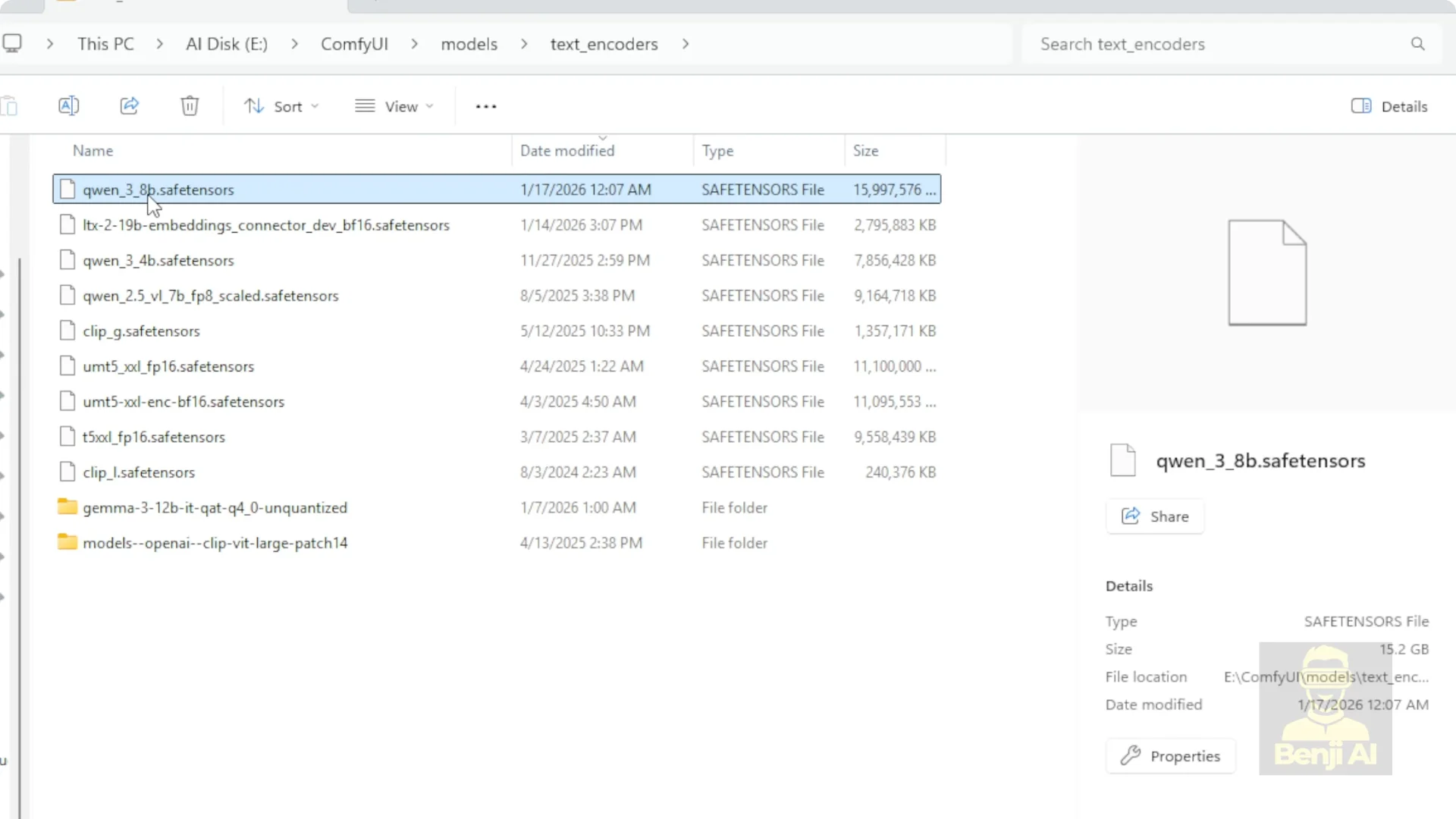Click the Share button in details pane
The width and height of the screenshot is (1456, 819).
1154,516
